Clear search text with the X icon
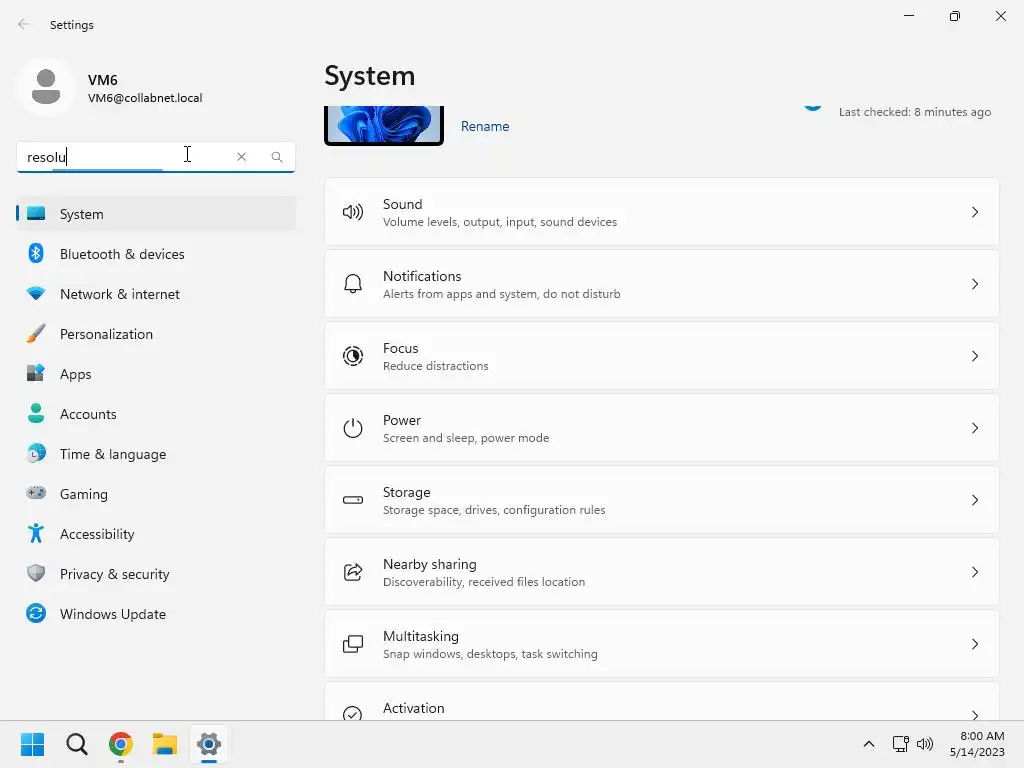This screenshot has width=1024, height=768. click(x=242, y=157)
